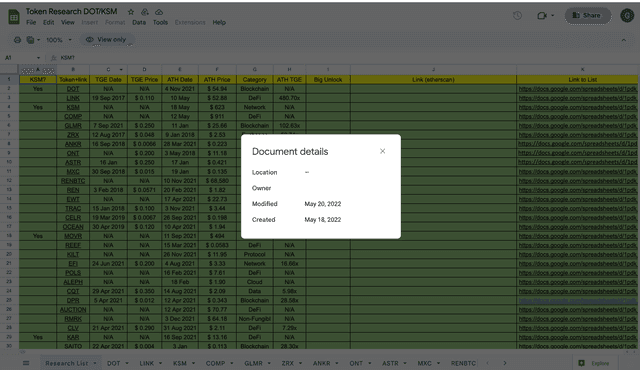The width and height of the screenshot is (640, 370).
Task: Open the Google Sheets home icon
Action: 14,17
